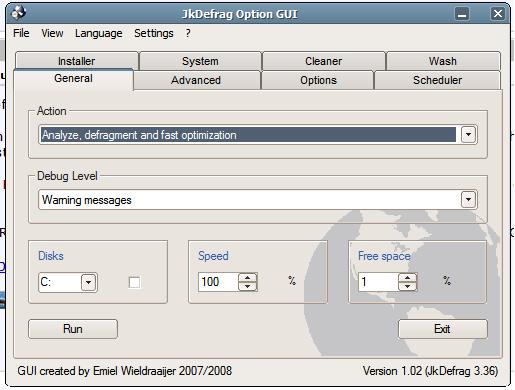Click the Warning messages combo box
Viewport: 515px width, 390px height.
coord(258,200)
